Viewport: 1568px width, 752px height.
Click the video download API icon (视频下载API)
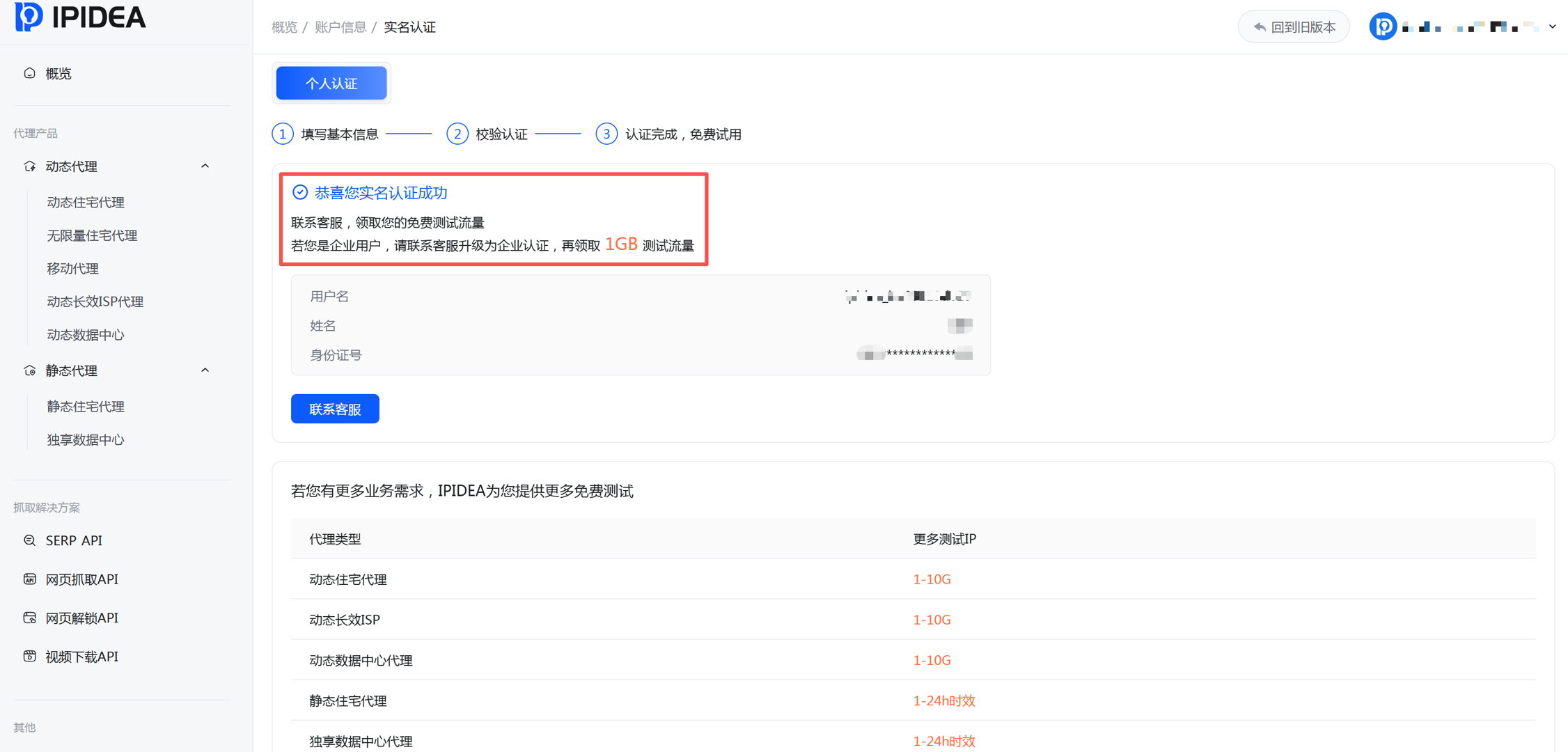pos(29,657)
